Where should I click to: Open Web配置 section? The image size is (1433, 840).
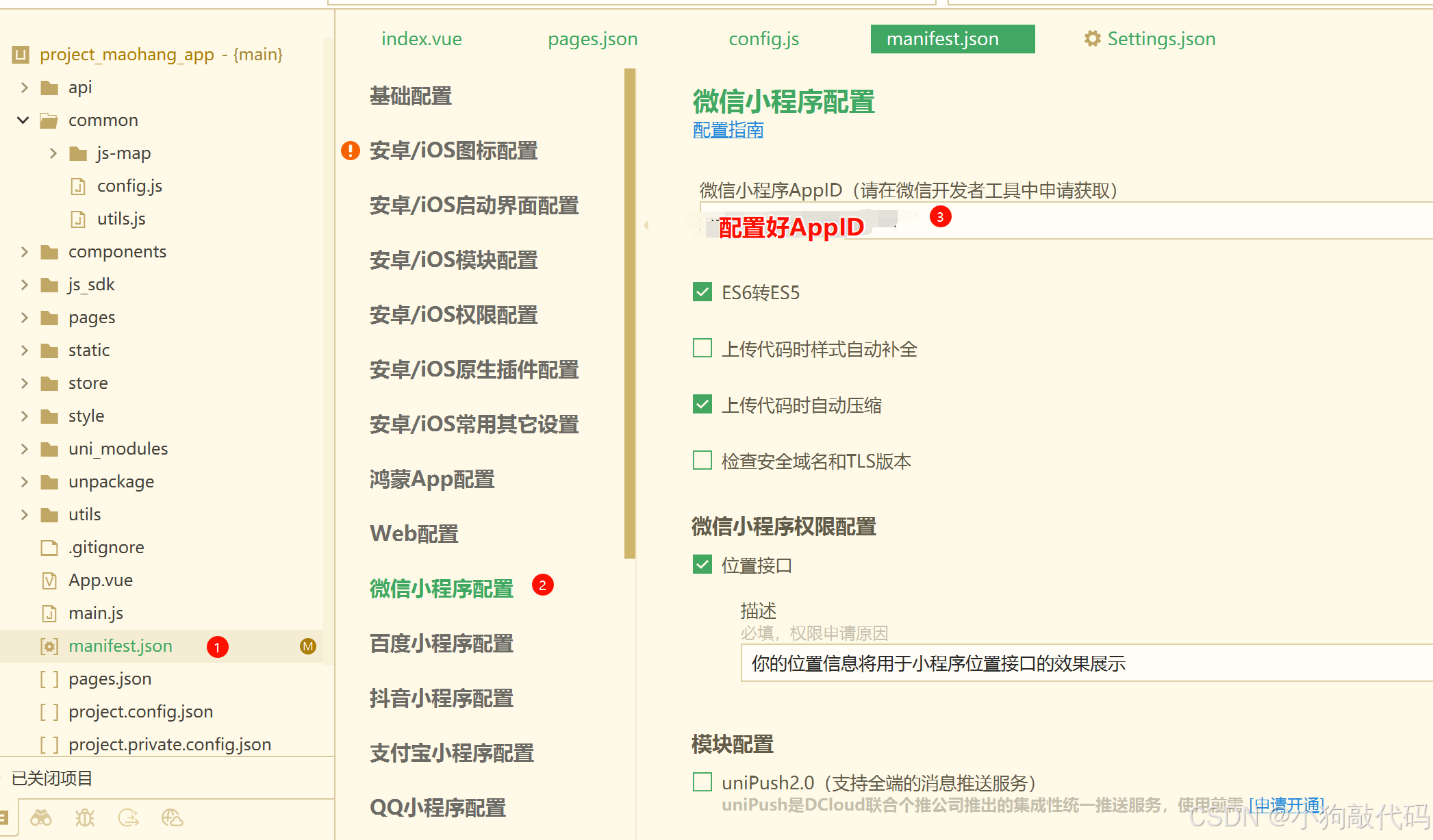pyautogui.click(x=414, y=534)
